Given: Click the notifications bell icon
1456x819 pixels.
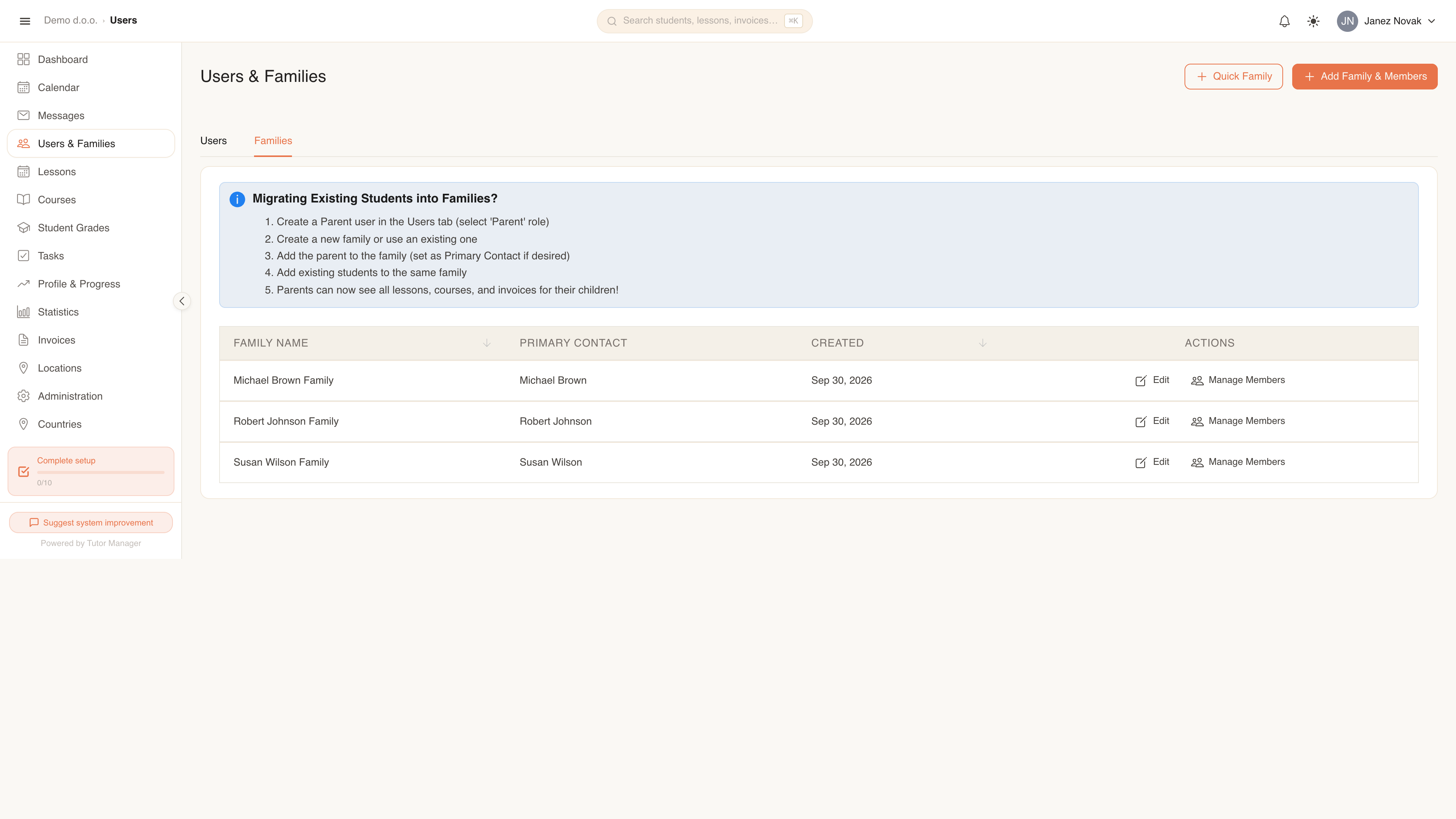Looking at the screenshot, I should (x=1284, y=21).
